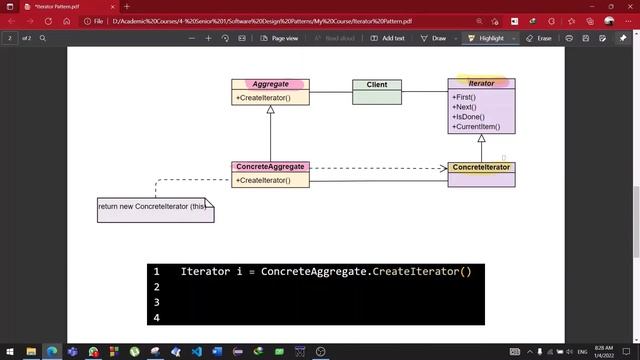This screenshot has width=640, height=360.
Task: Open Visual Studio Code from taskbar
Action: [196, 351]
